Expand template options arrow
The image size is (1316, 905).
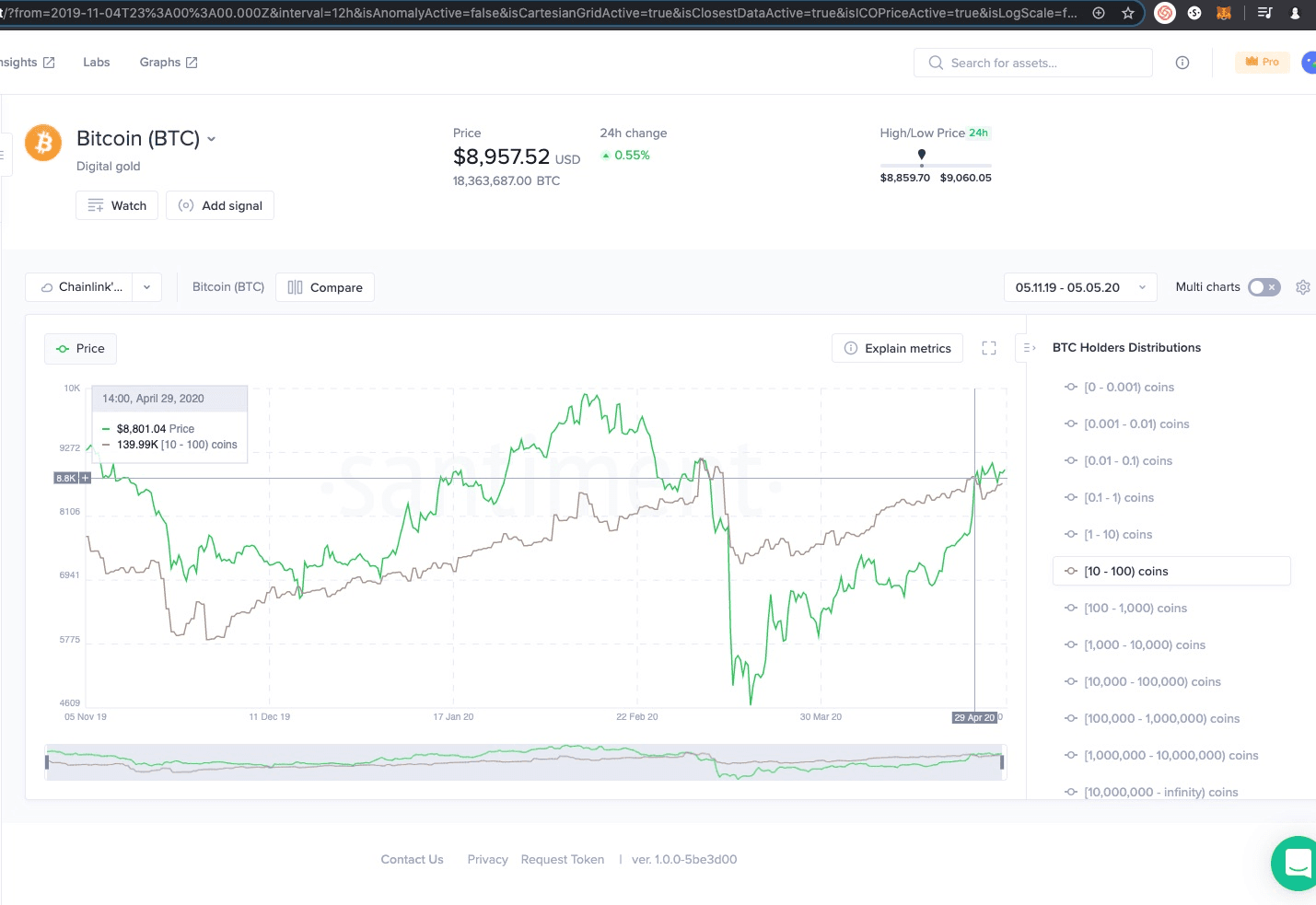point(146,287)
